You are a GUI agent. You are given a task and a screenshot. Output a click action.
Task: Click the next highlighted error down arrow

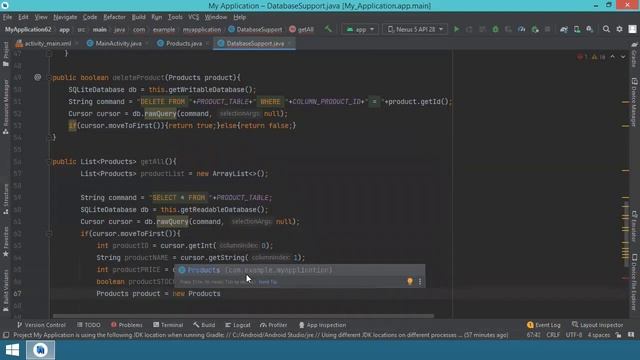tap(623, 57)
